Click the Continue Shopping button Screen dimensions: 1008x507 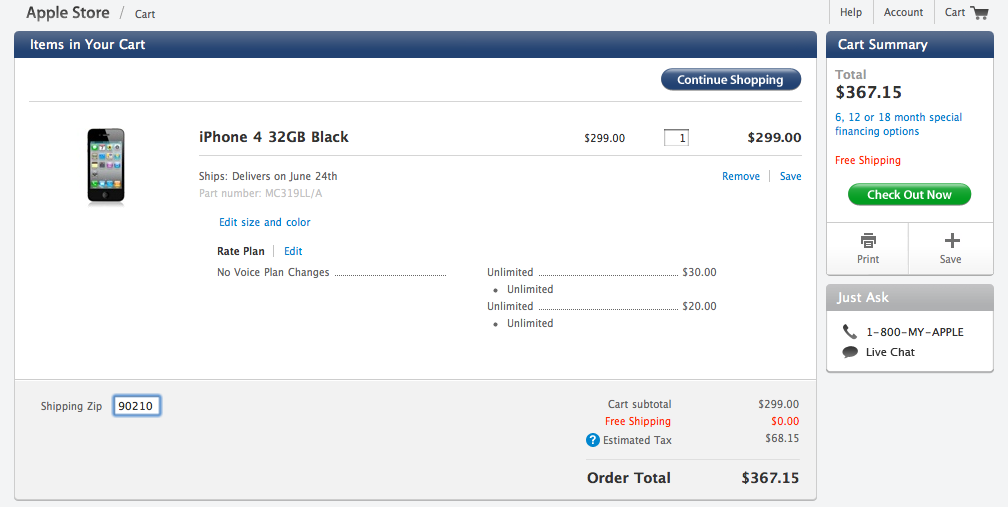tap(731, 80)
